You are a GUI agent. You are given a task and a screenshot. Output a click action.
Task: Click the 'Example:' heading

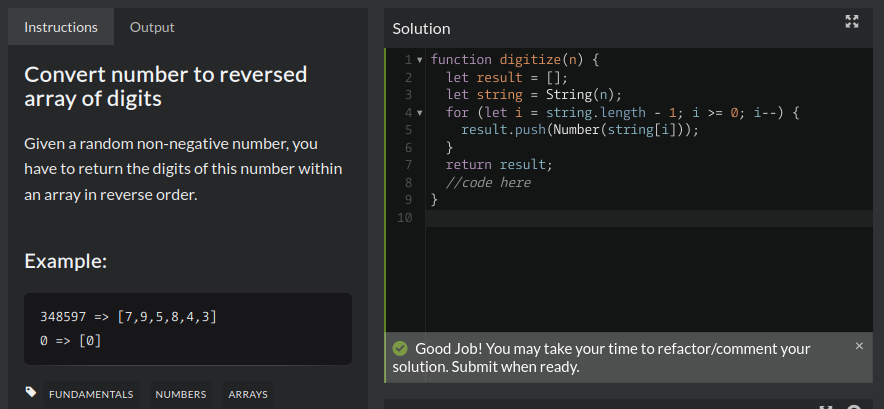(x=65, y=261)
